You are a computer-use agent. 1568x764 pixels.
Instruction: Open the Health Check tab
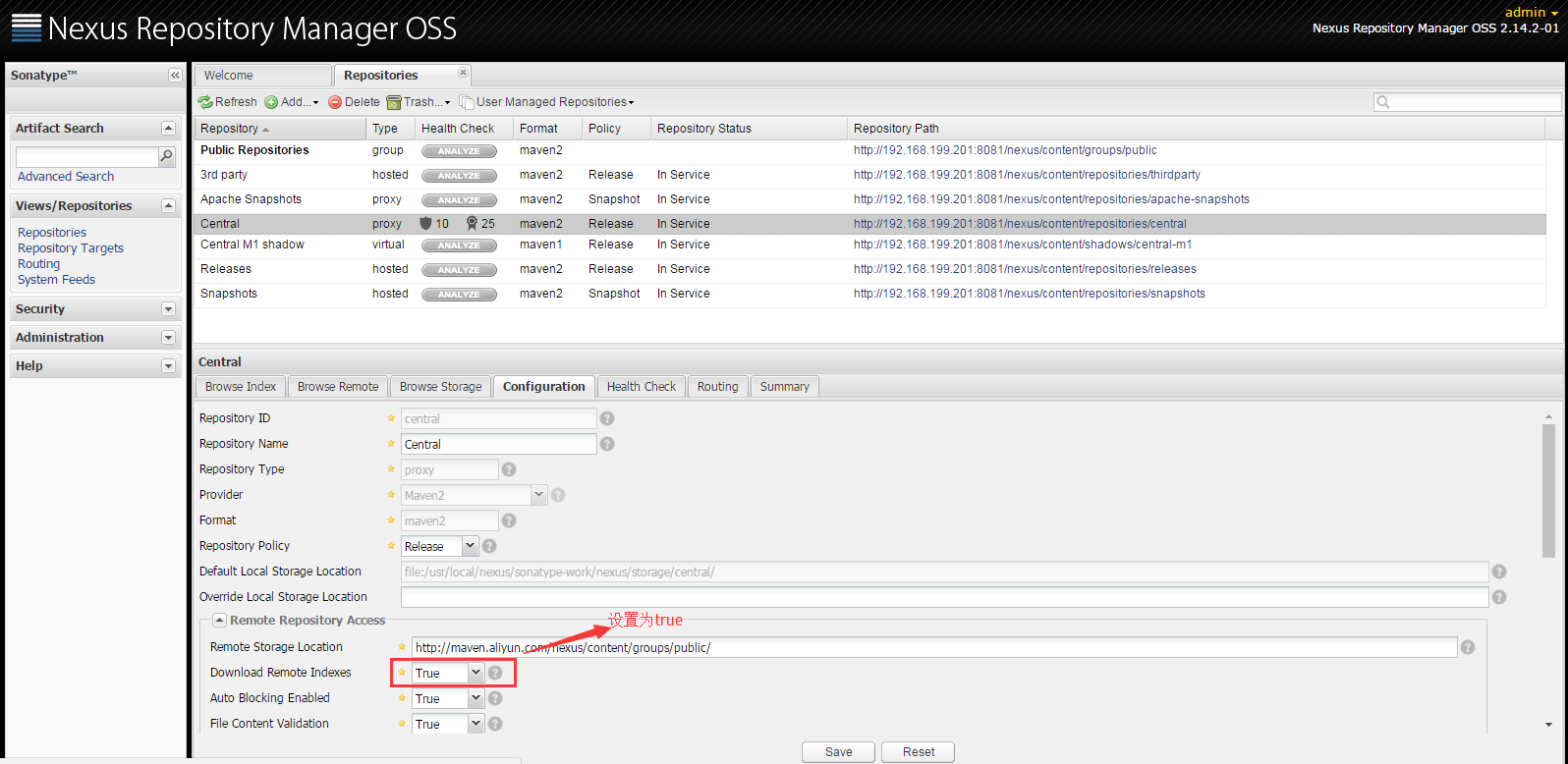point(642,387)
